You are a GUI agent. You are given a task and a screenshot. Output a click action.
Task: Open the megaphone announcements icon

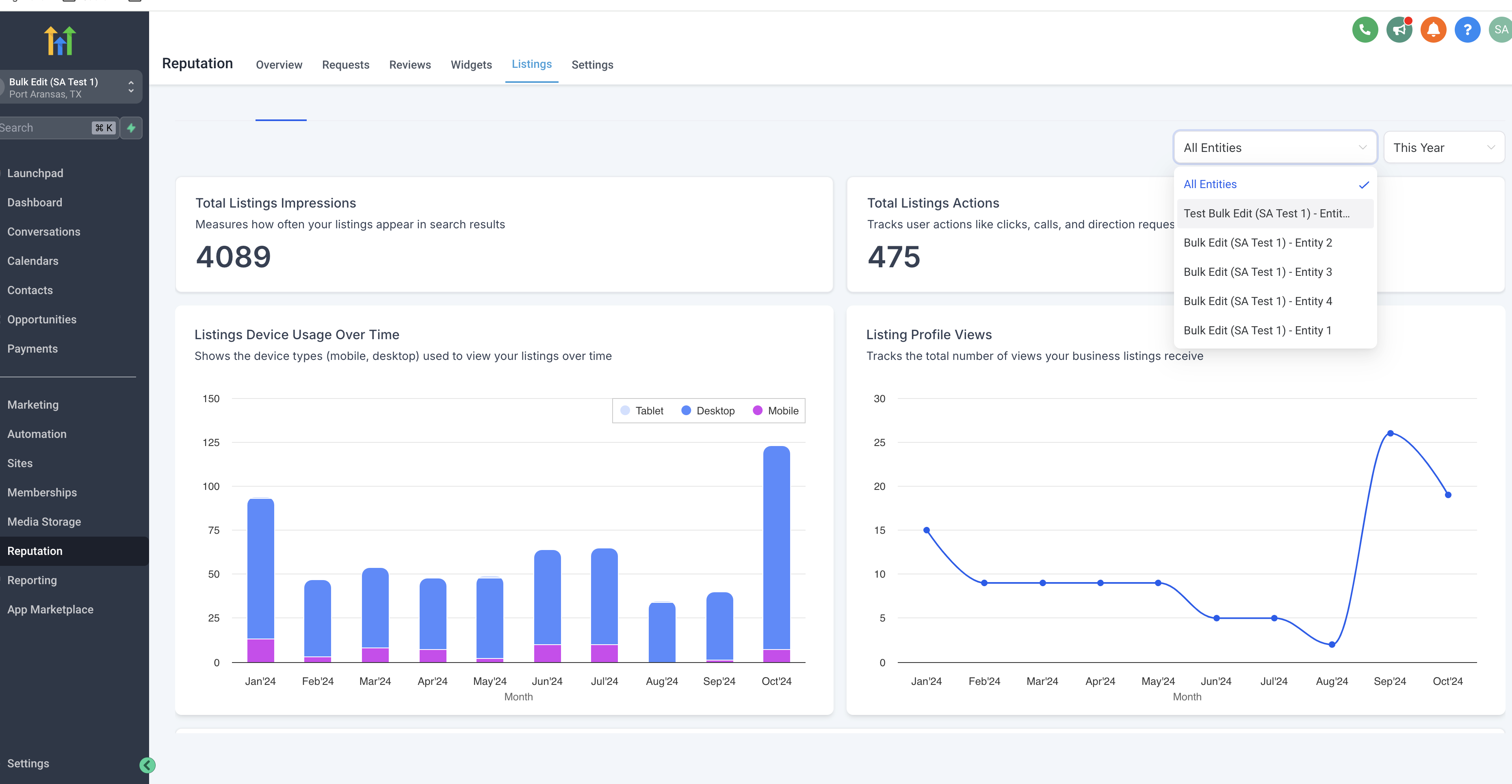pos(1399,30)
